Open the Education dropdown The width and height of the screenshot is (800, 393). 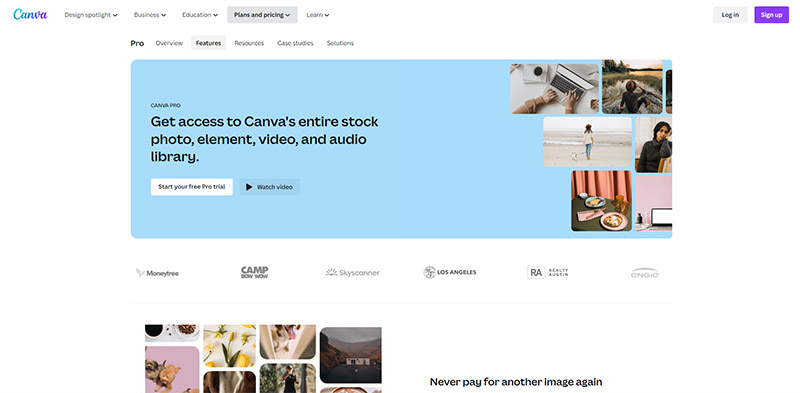point(200,15)
